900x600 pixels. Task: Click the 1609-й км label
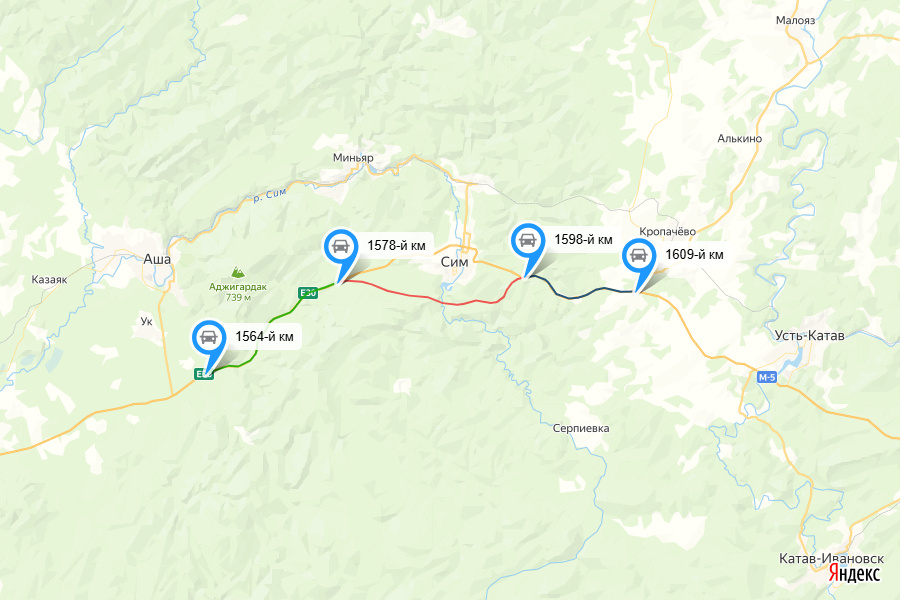[695, 254]
